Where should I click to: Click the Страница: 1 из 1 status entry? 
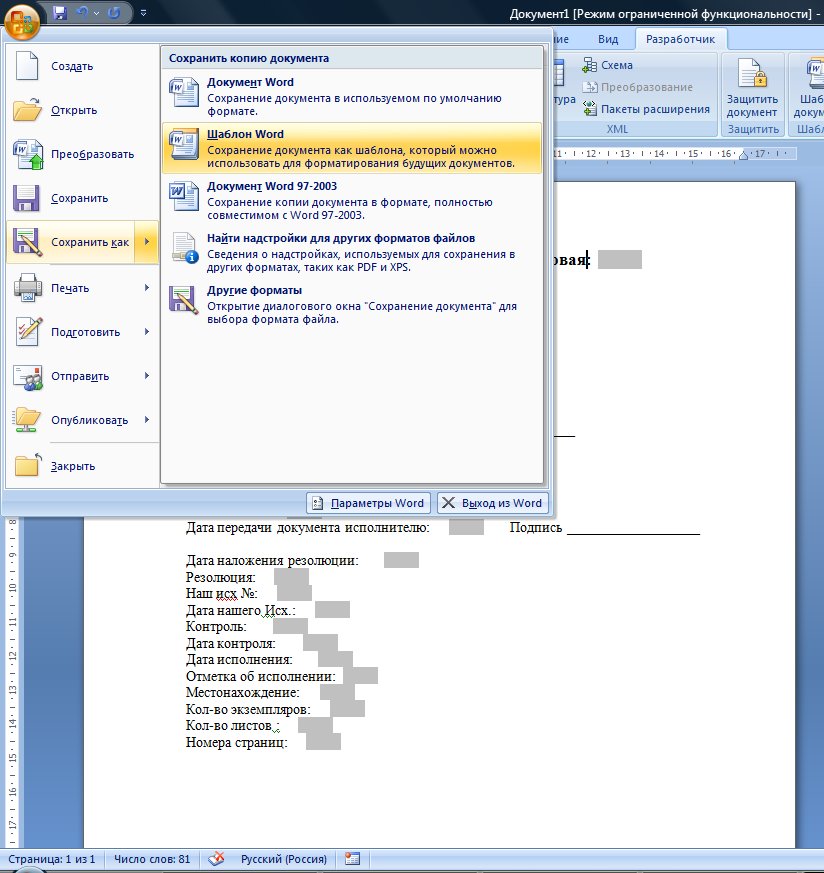coord(51,859)
